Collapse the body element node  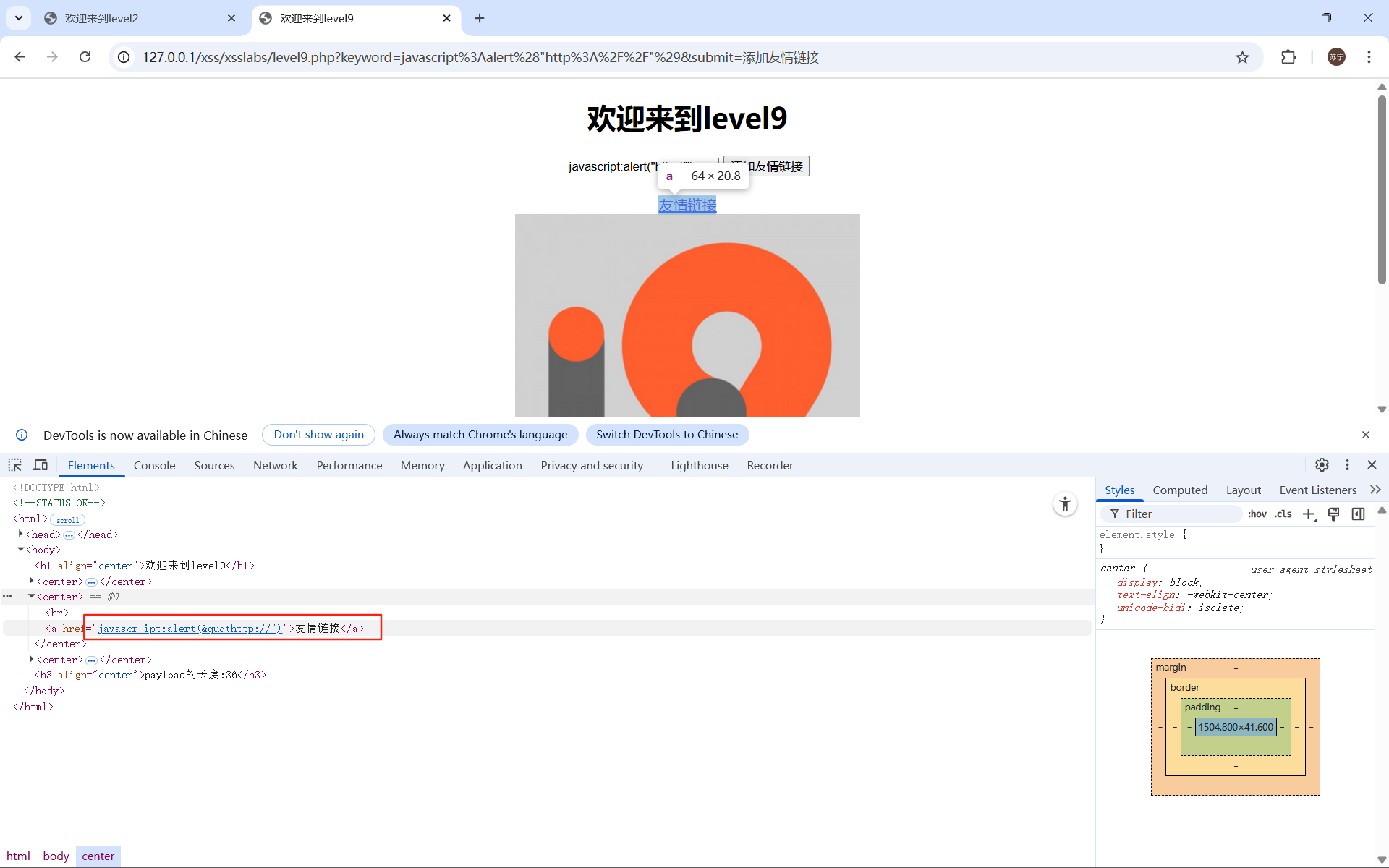coord(20,550)
